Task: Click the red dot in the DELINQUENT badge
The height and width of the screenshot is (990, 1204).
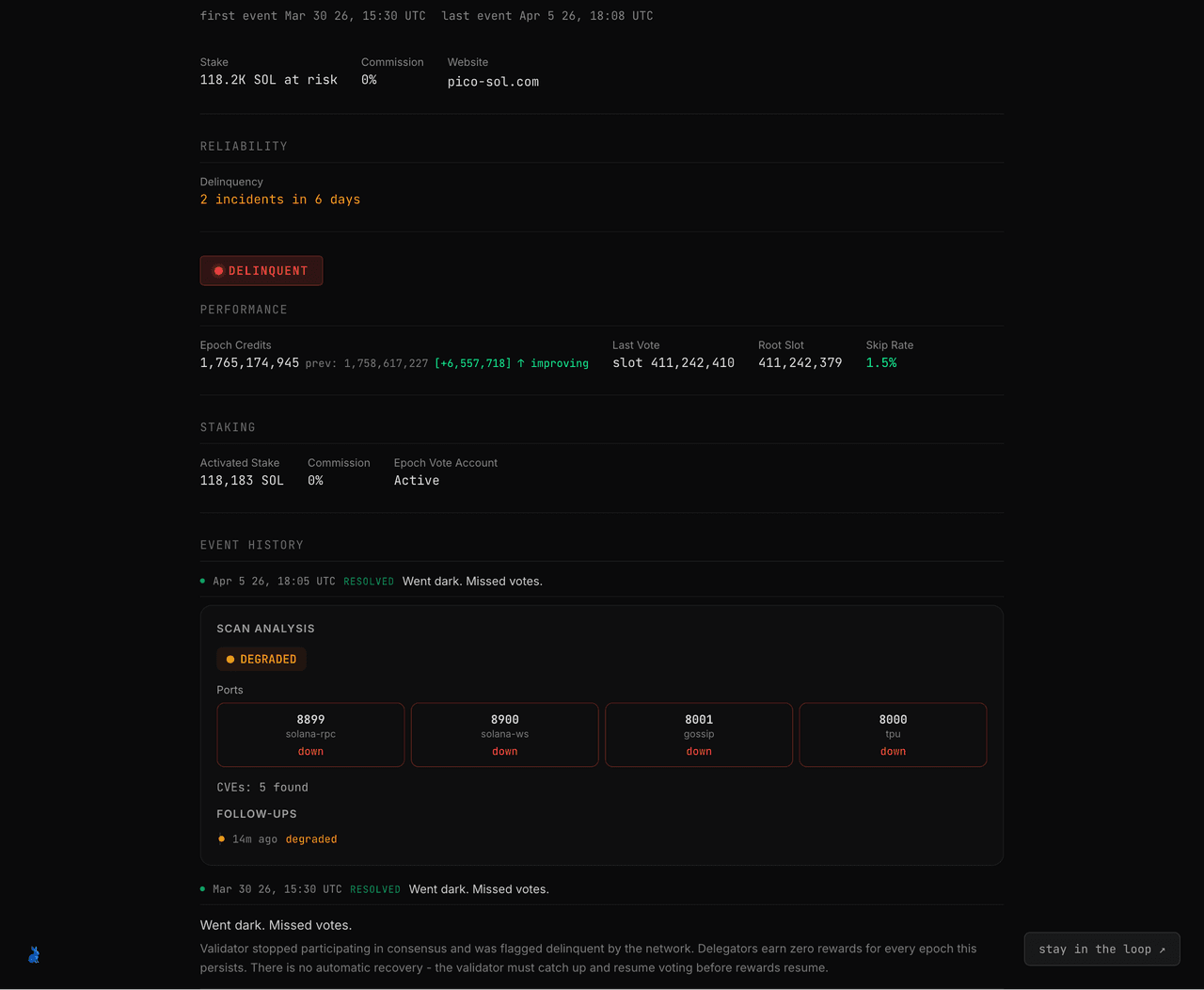Action: coord(218,271)
